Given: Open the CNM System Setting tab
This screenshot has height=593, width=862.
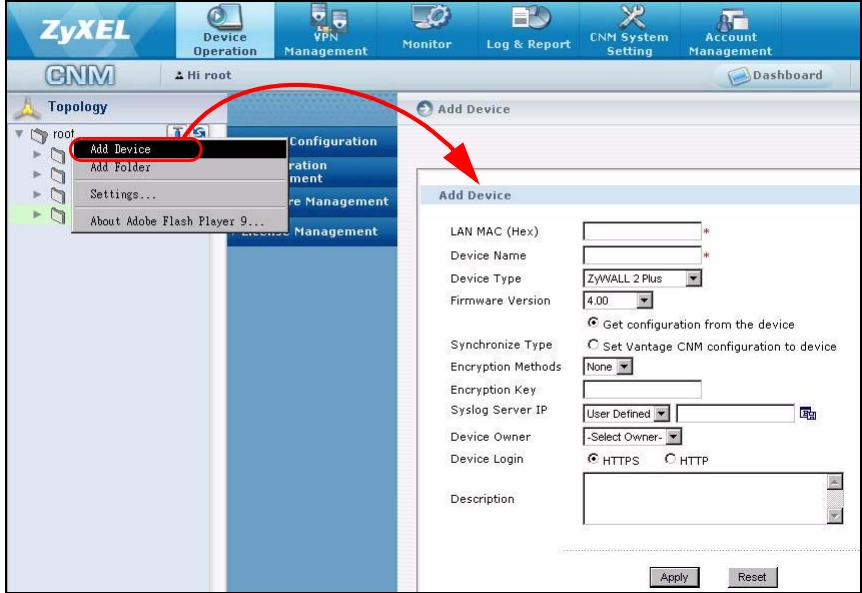Looking at the screenshot, I should pos(629,30).
